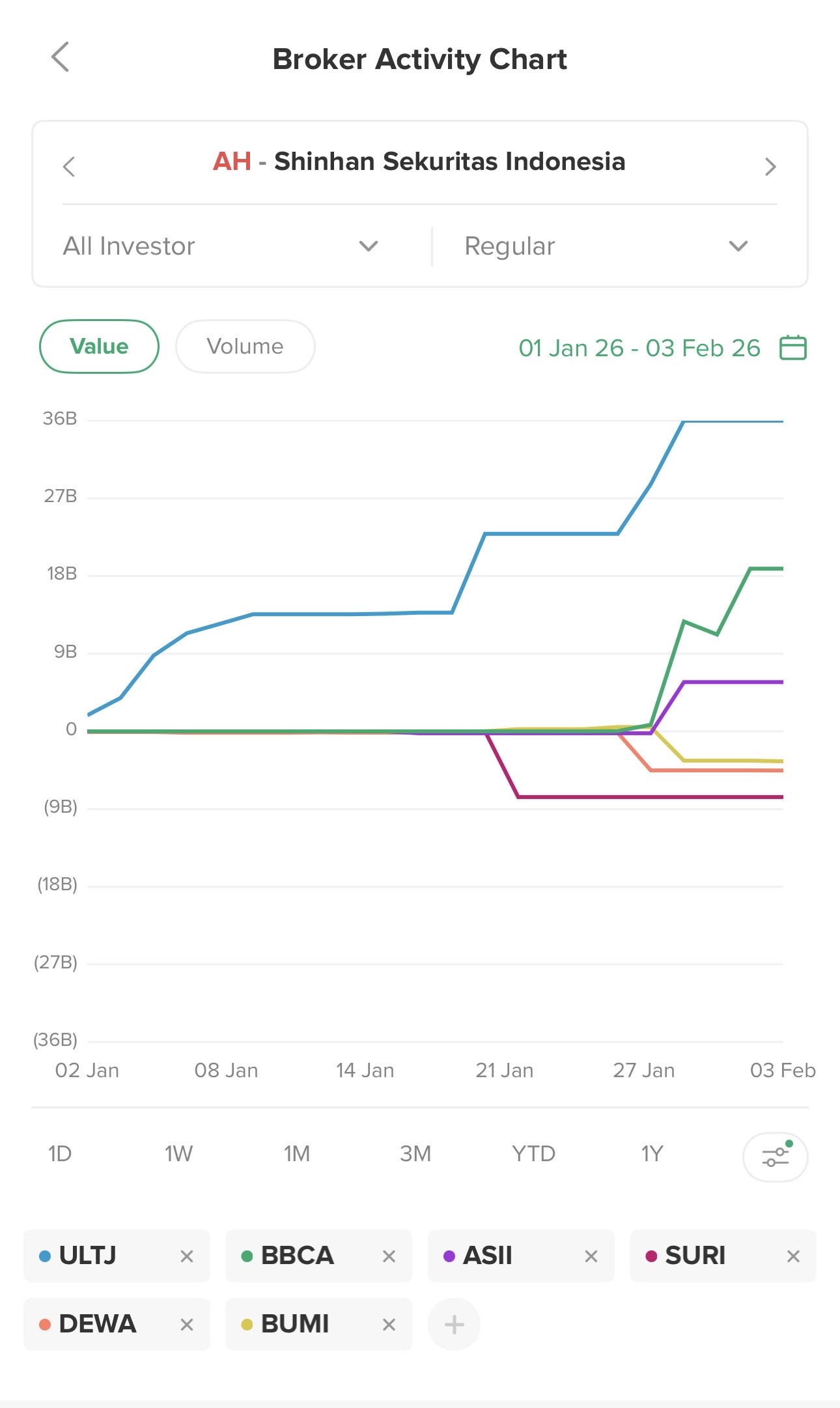
Task: Remove SURI chip from the chart
Action: coord(792,1256)
